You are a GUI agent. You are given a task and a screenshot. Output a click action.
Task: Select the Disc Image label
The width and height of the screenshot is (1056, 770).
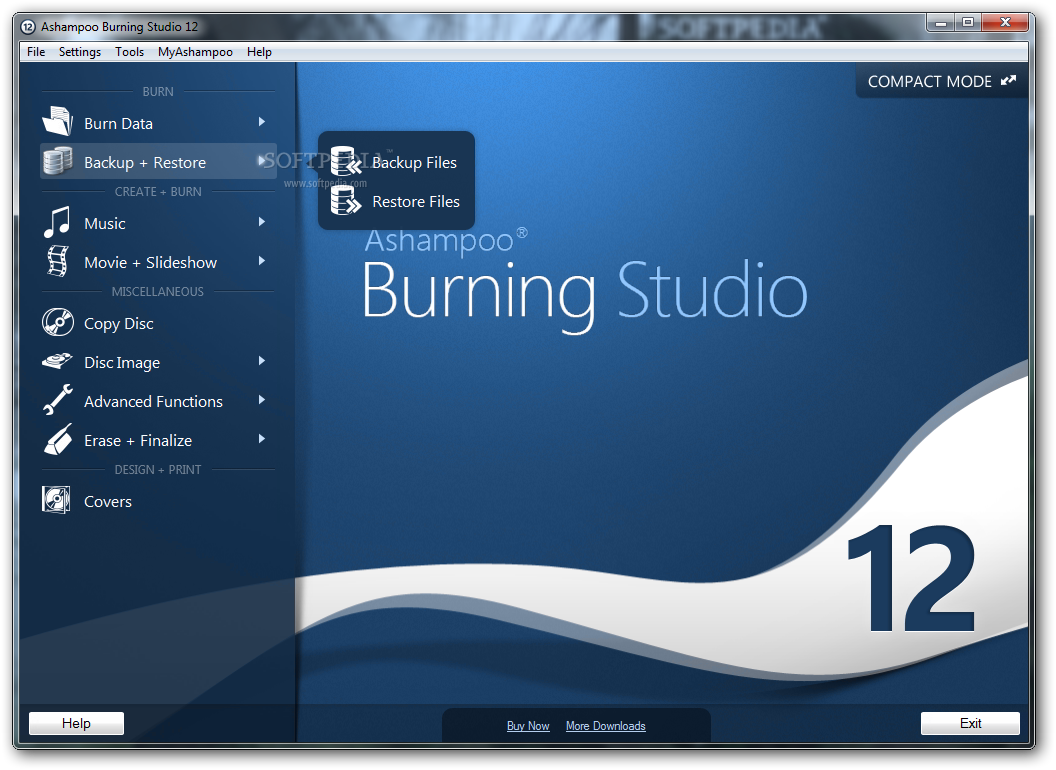pos(122,363)
